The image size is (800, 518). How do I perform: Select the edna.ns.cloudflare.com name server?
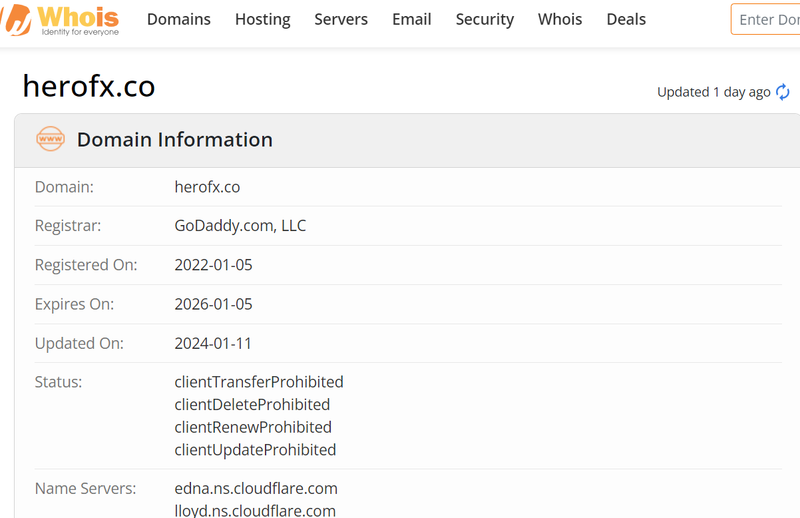click(x=256, y=488)
